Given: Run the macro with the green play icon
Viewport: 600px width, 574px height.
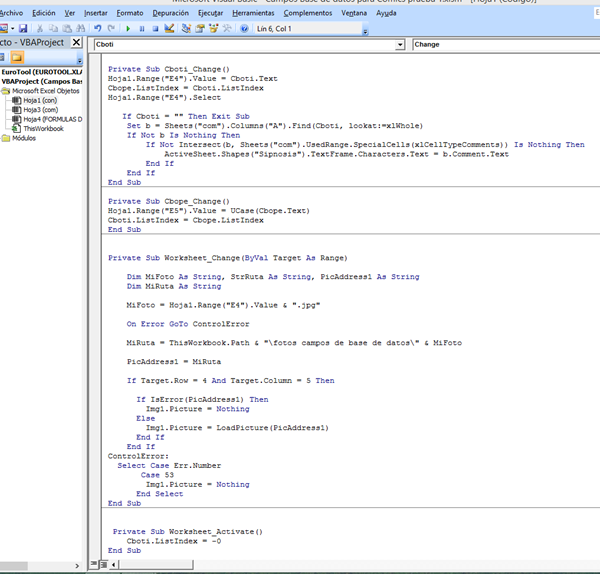Looking at the screenshot, I should pyautogui.click(x=129, y=29).
